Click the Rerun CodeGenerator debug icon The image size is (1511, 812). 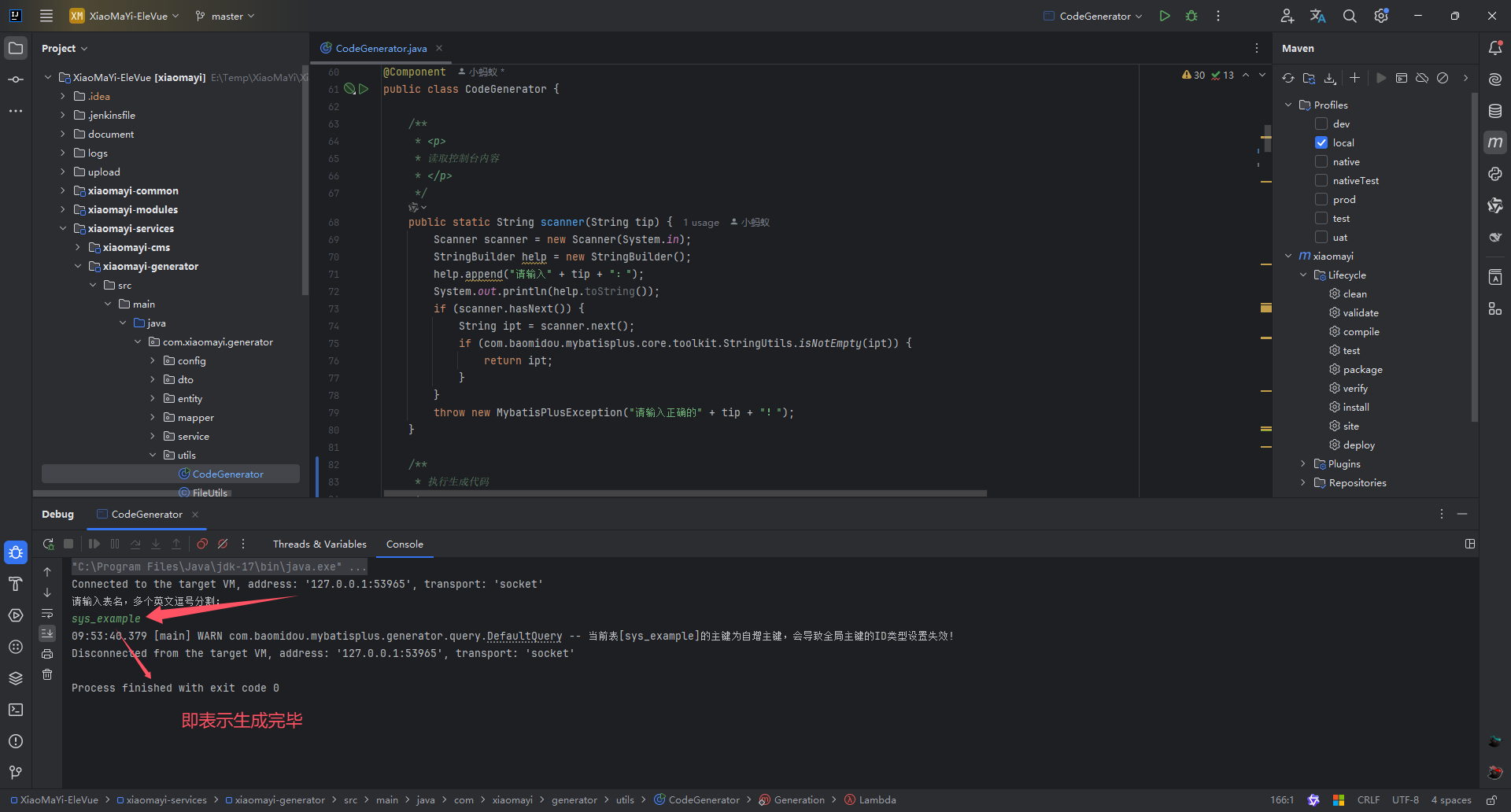(48, 544)
